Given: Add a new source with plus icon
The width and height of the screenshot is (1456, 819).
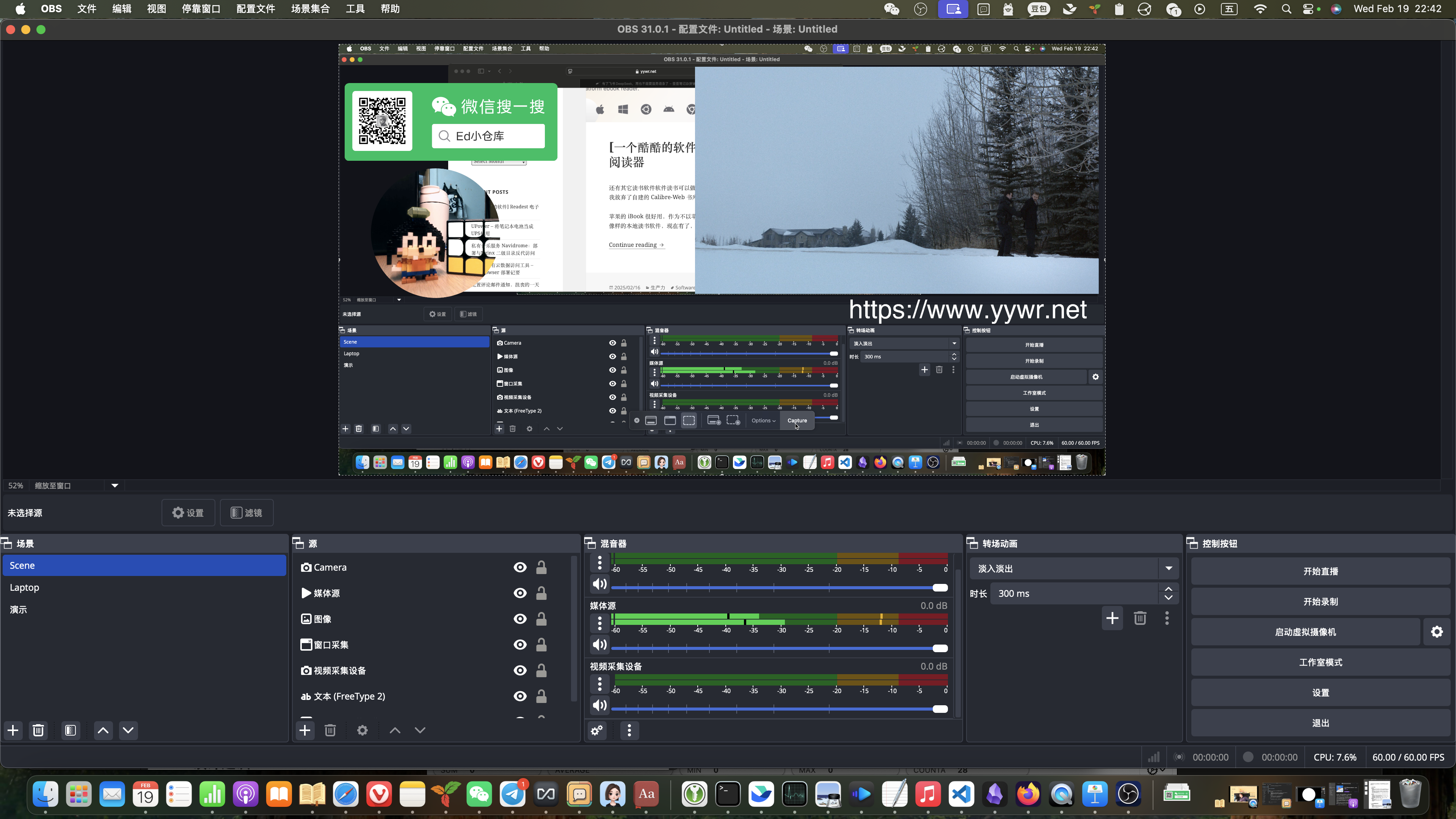Looking at the screenshot, I should (x=304, y=730).
